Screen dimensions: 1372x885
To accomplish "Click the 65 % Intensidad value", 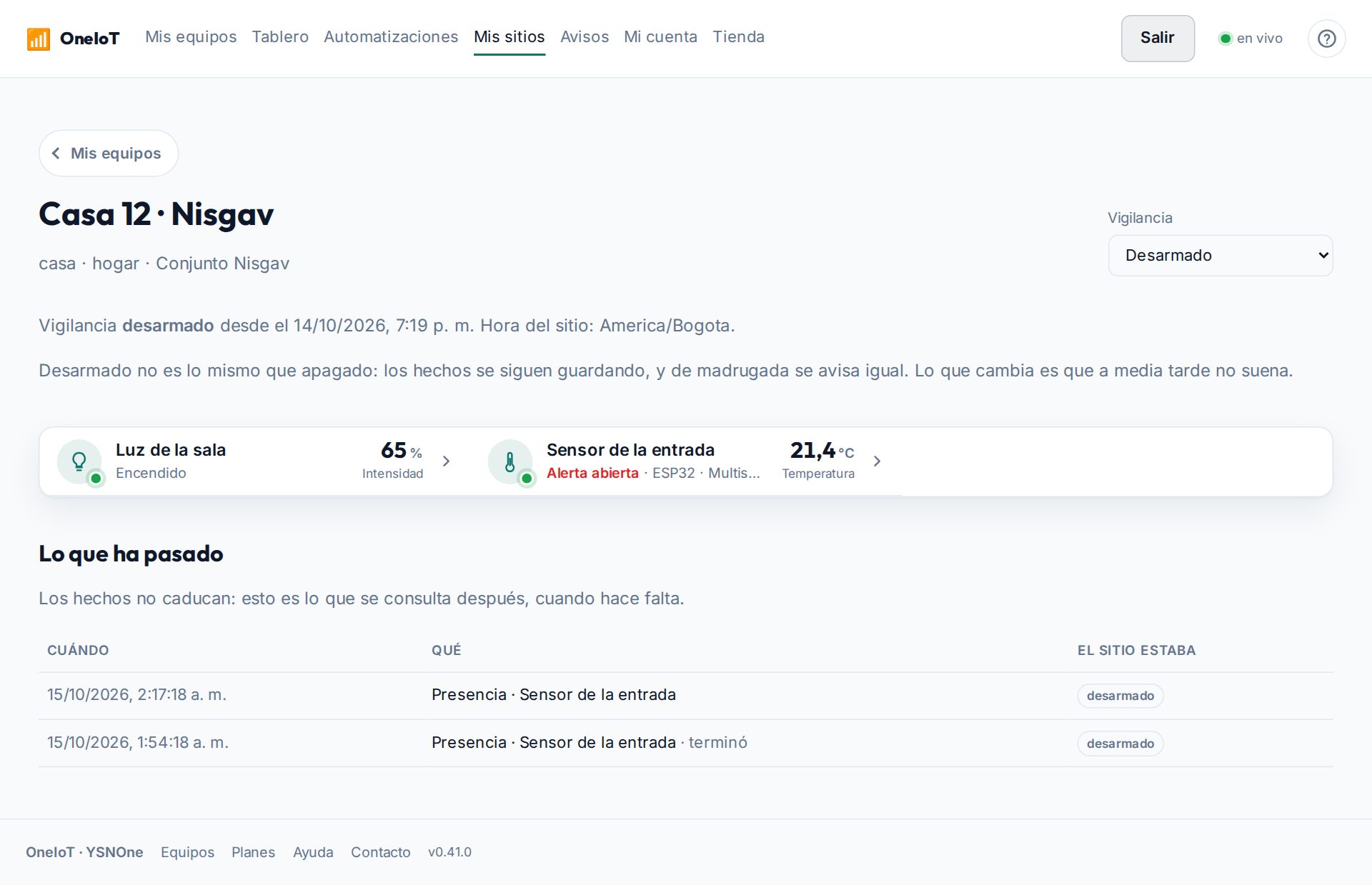I will (x=393, y=461).
